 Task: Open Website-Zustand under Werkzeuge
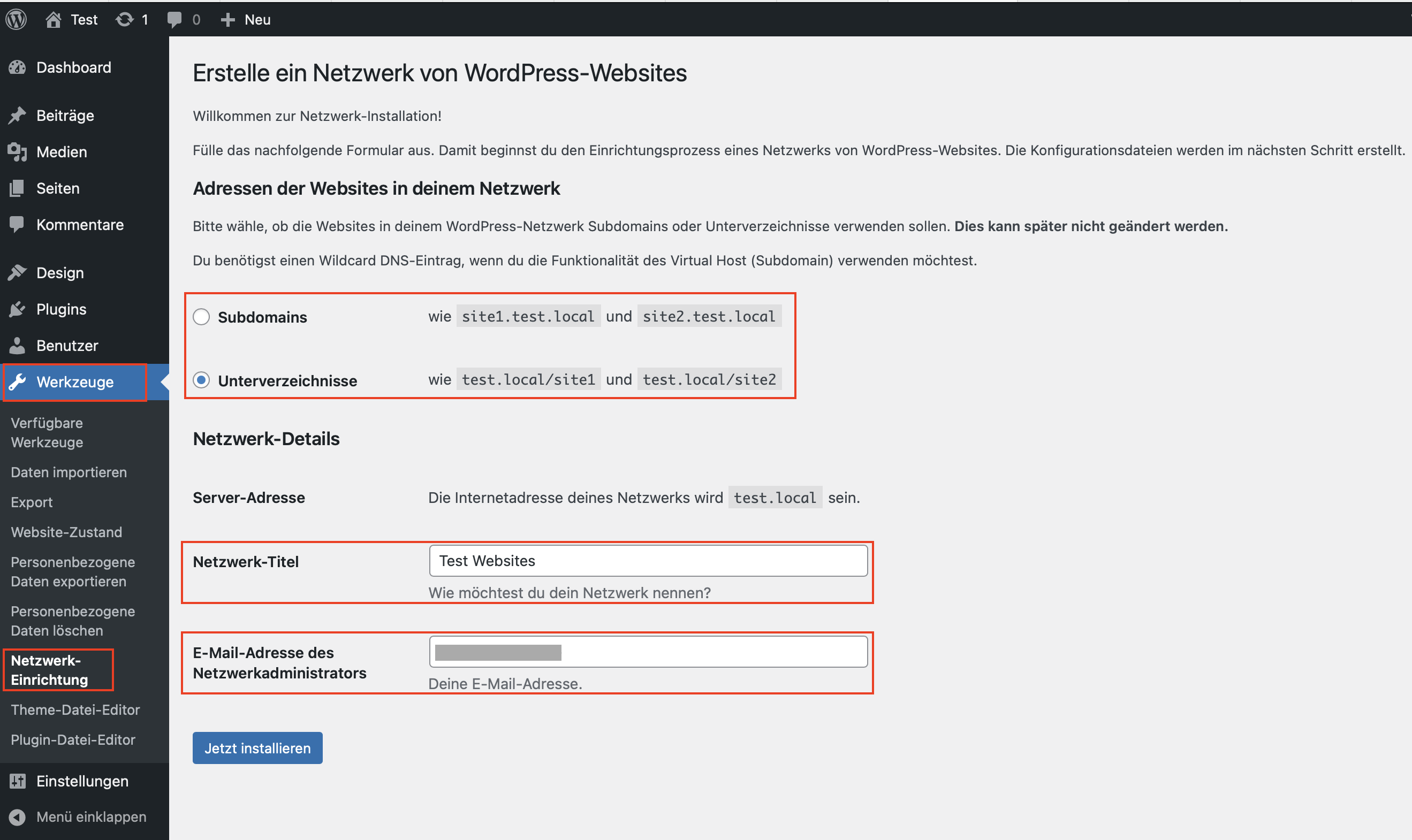[x=66, y=532]
